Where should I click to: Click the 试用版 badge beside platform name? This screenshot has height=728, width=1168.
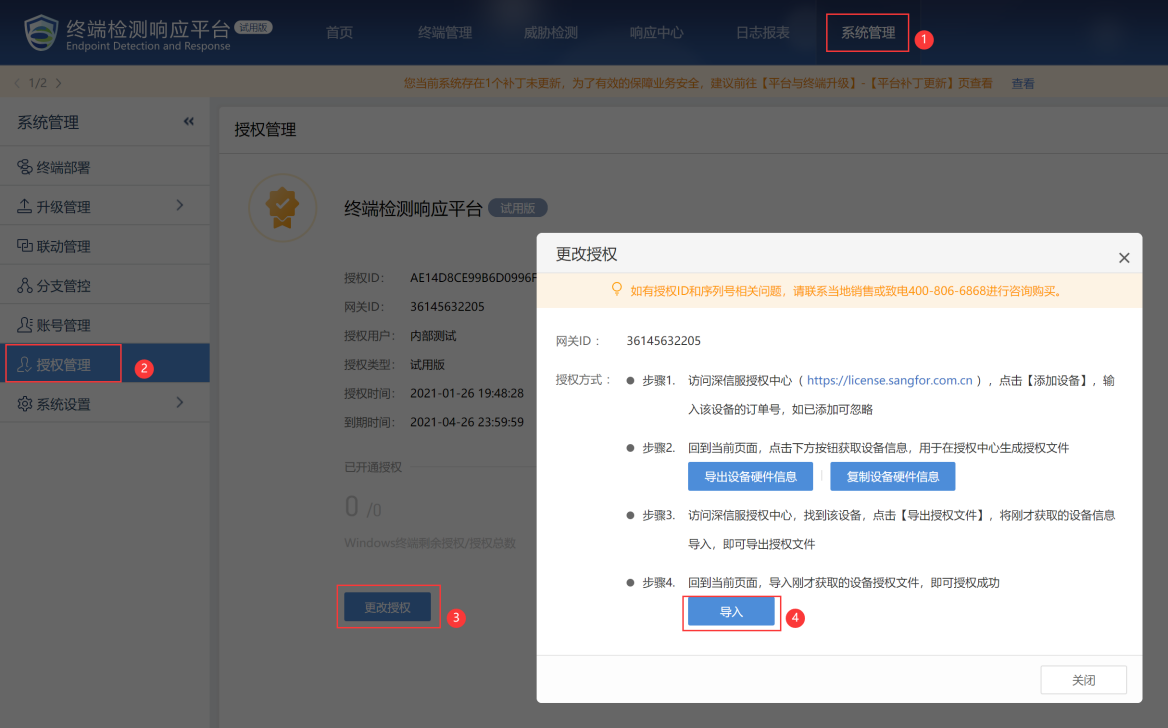518,209
